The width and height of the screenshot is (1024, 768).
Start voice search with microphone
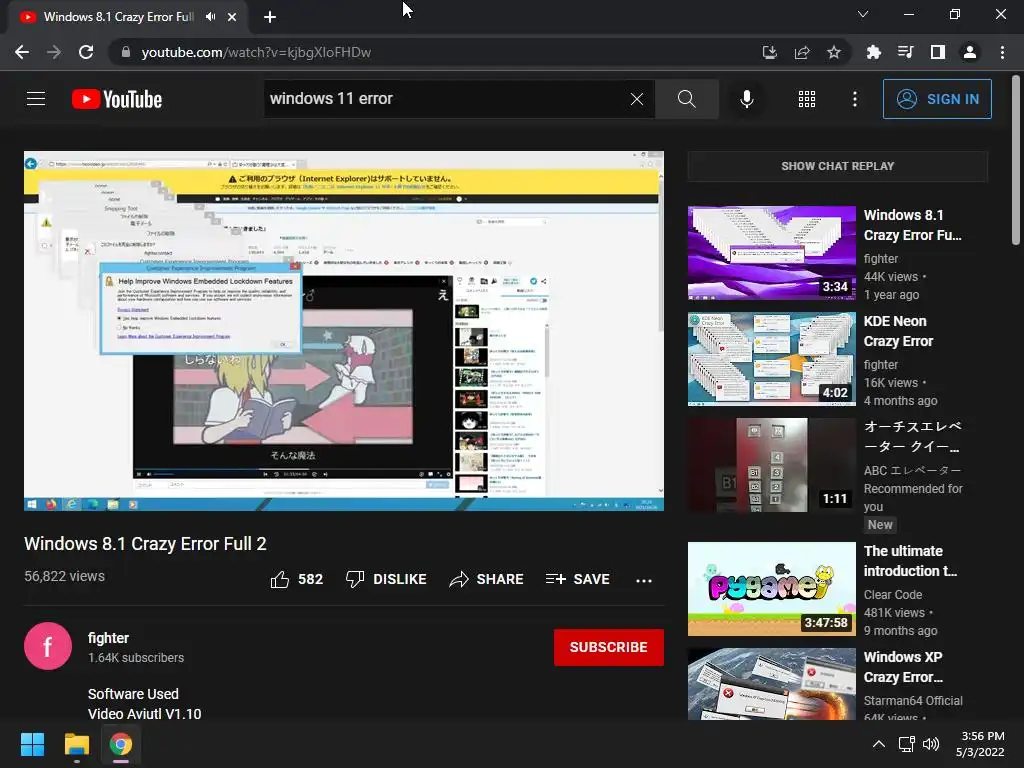pyautogui.click(x=746, y=99)
